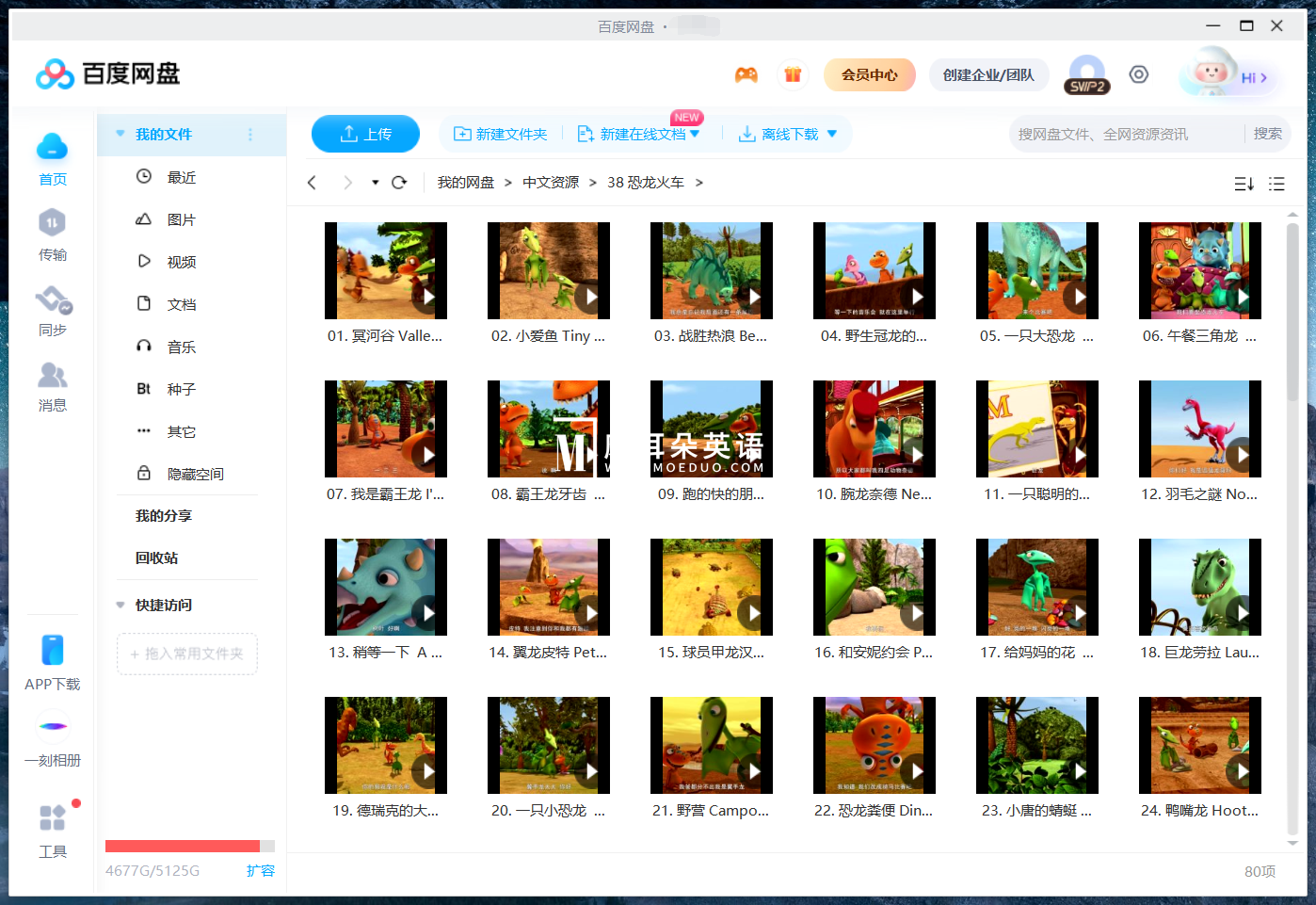The width and height of the screenshot is (1316, 905).
Task: Open the 同步 sync panel
Action: (x=53, y=309)
